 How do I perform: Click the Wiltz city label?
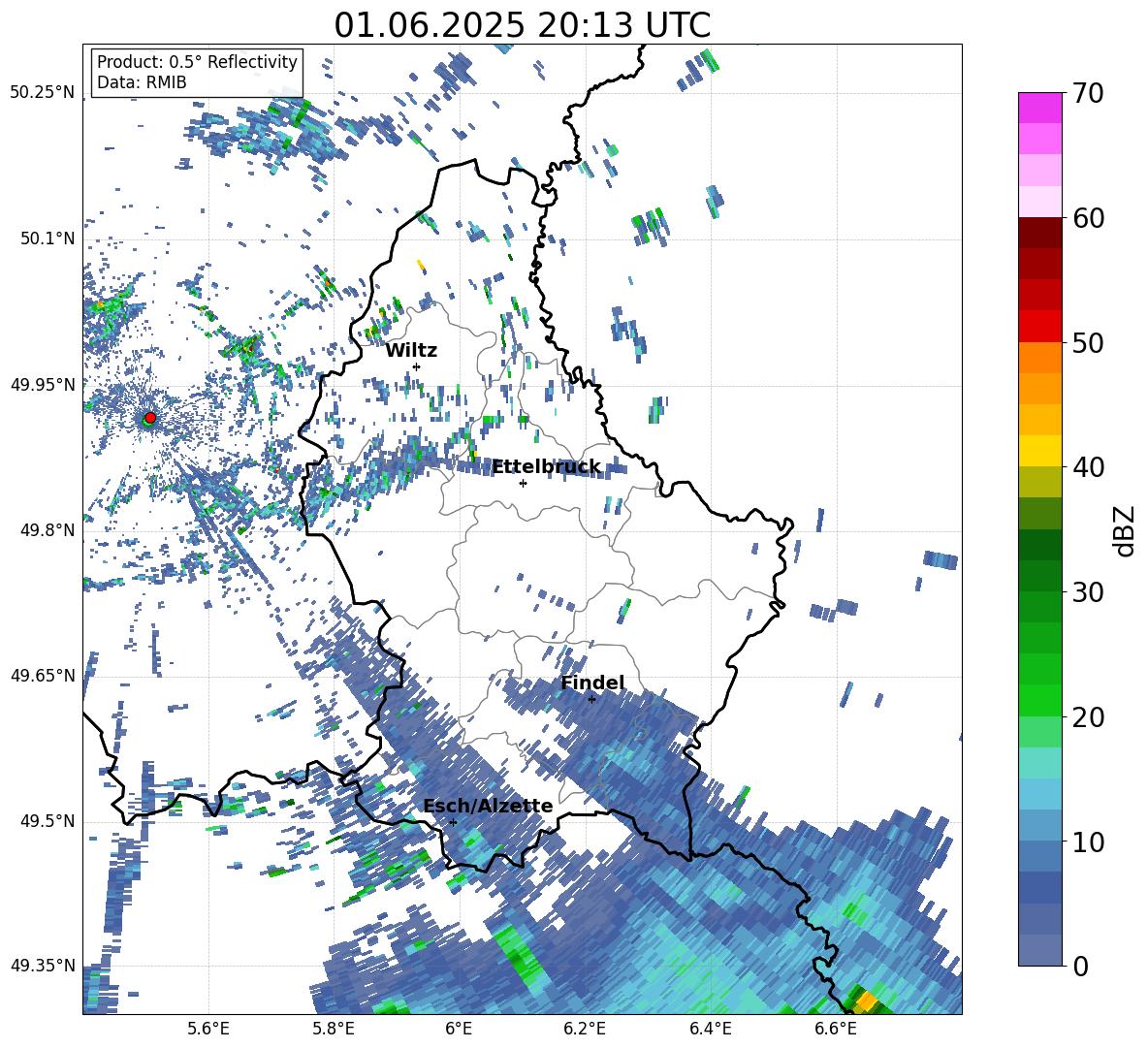coord(411,351)
